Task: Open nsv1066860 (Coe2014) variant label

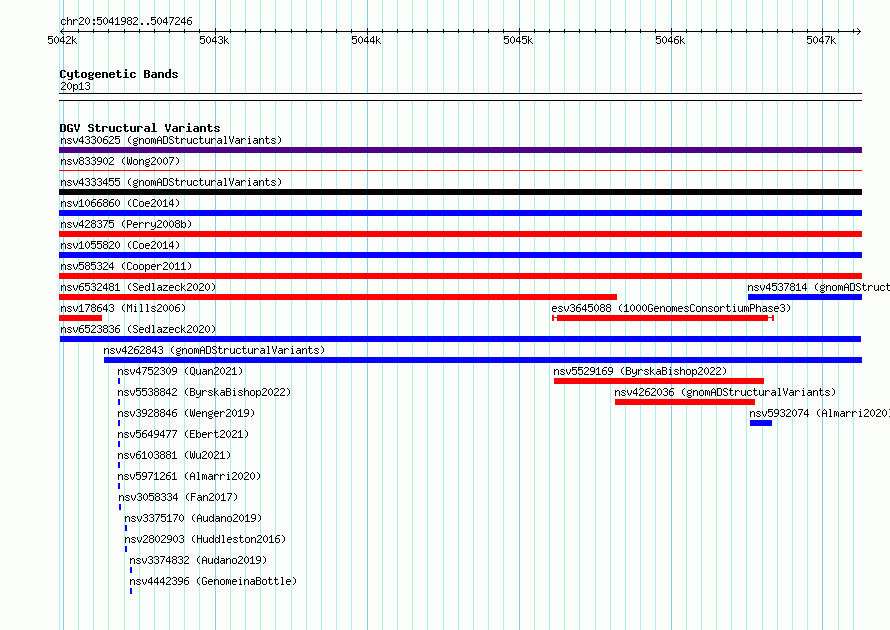Action: pos(120,203)
